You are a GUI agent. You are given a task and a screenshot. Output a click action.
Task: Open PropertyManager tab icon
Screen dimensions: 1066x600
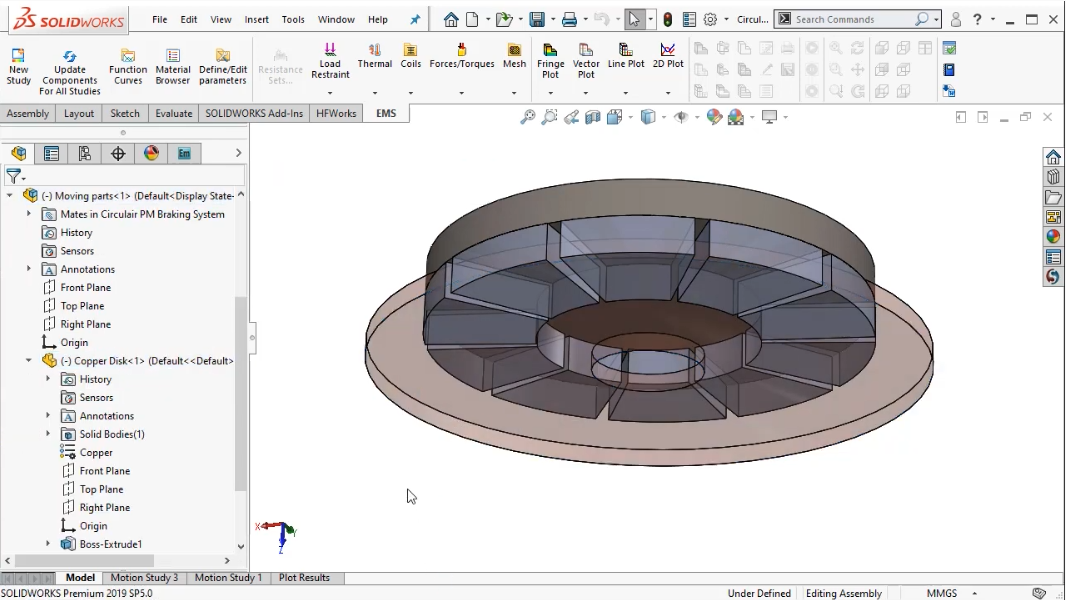51,154
